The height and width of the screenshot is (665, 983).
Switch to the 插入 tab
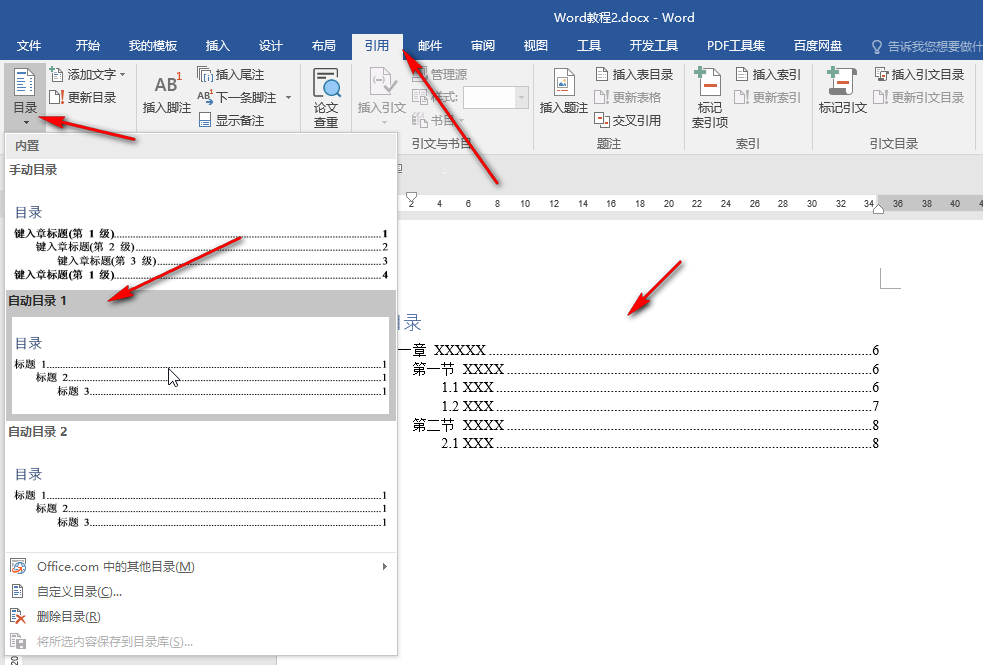click(x=218, y=46)
